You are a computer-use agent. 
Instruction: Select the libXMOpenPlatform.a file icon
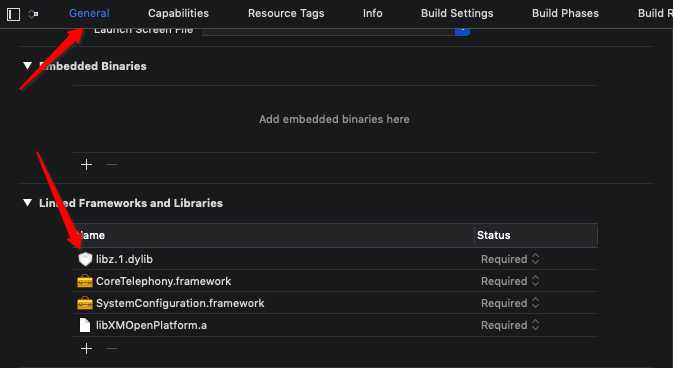click(85, 325)
